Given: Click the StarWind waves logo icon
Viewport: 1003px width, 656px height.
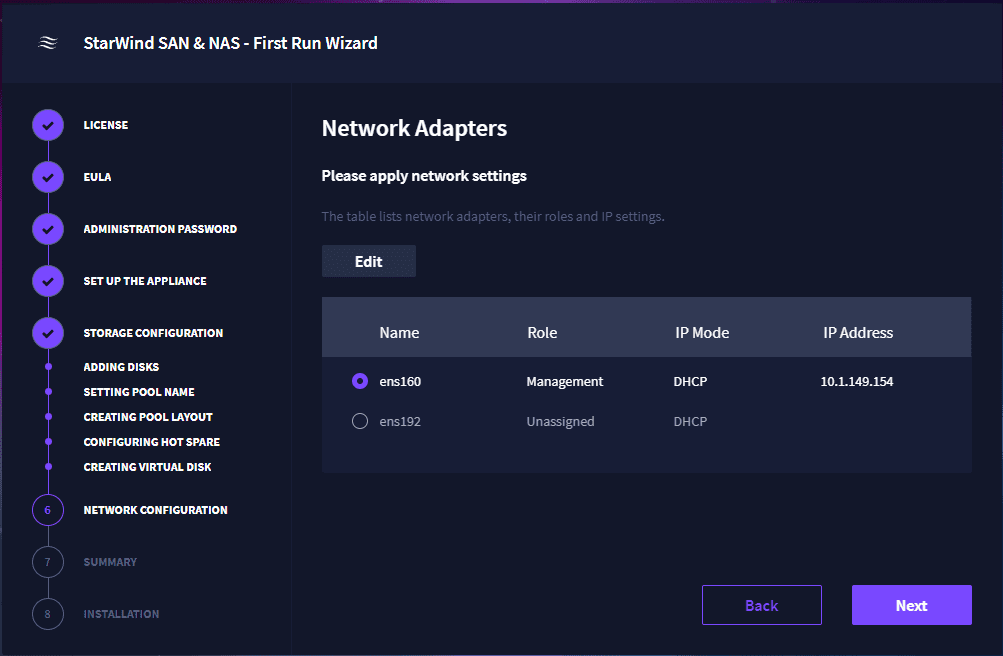Looking at the screenshot, I should coord(48,43).
